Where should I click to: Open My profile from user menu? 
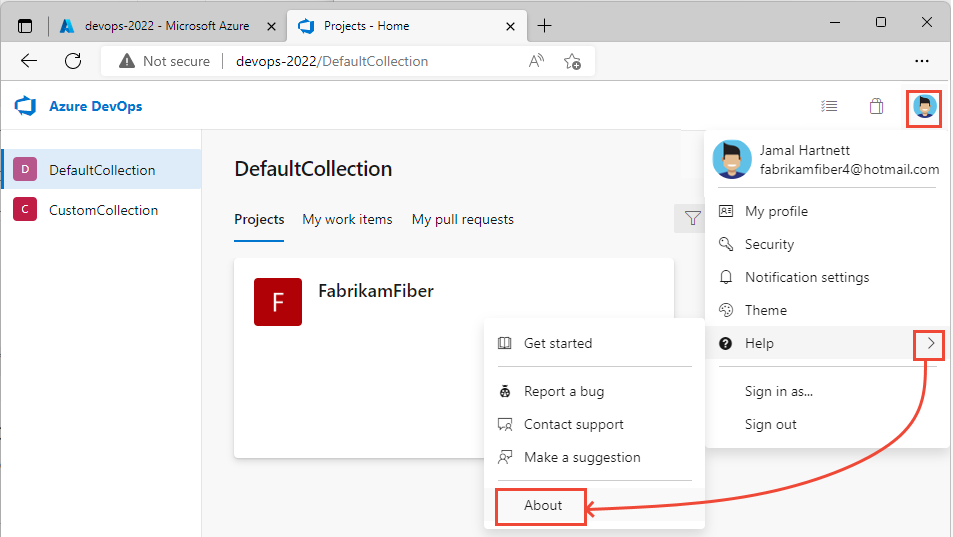827,211
